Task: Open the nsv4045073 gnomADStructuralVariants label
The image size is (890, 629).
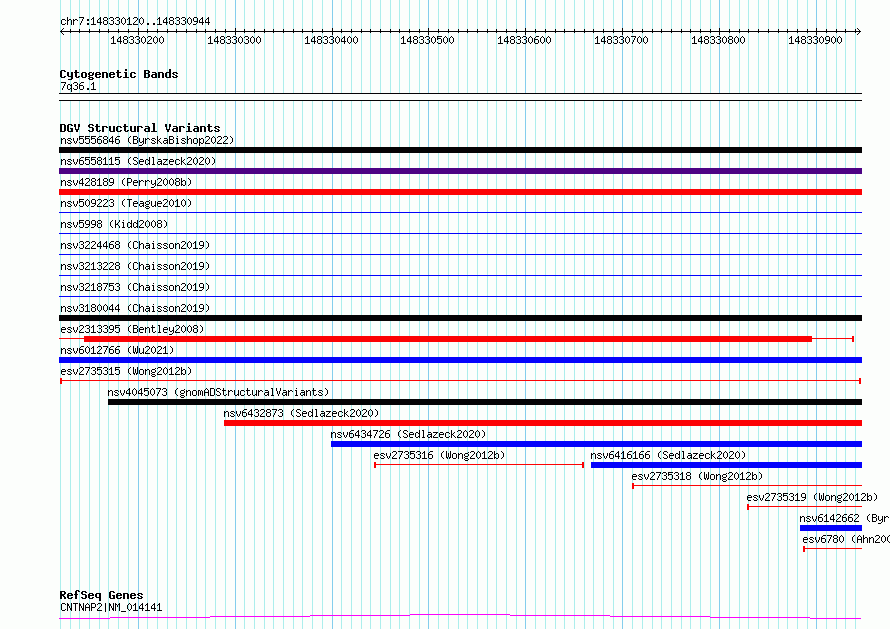Action: (218, 393)
